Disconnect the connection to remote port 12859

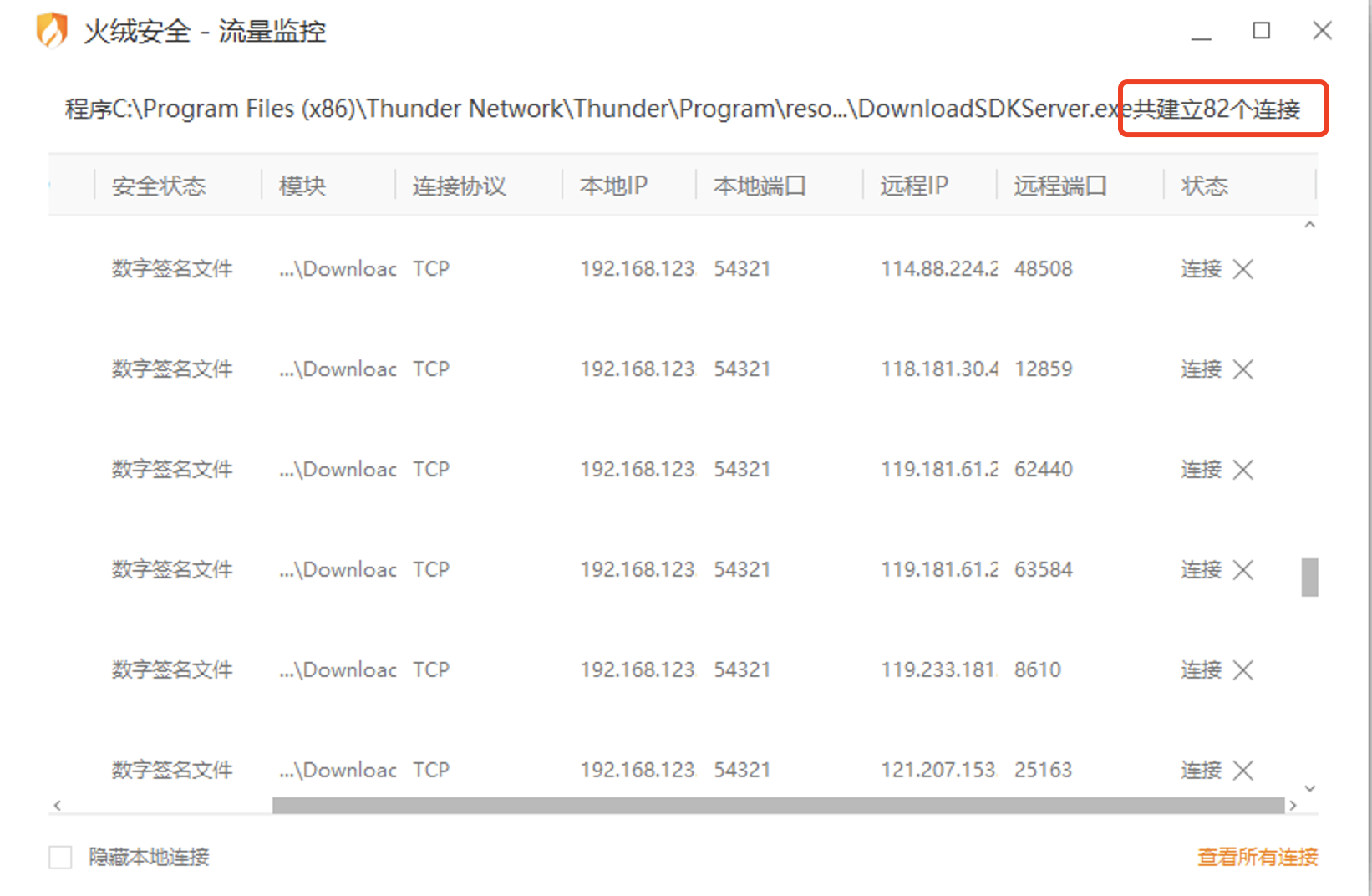1242,369
